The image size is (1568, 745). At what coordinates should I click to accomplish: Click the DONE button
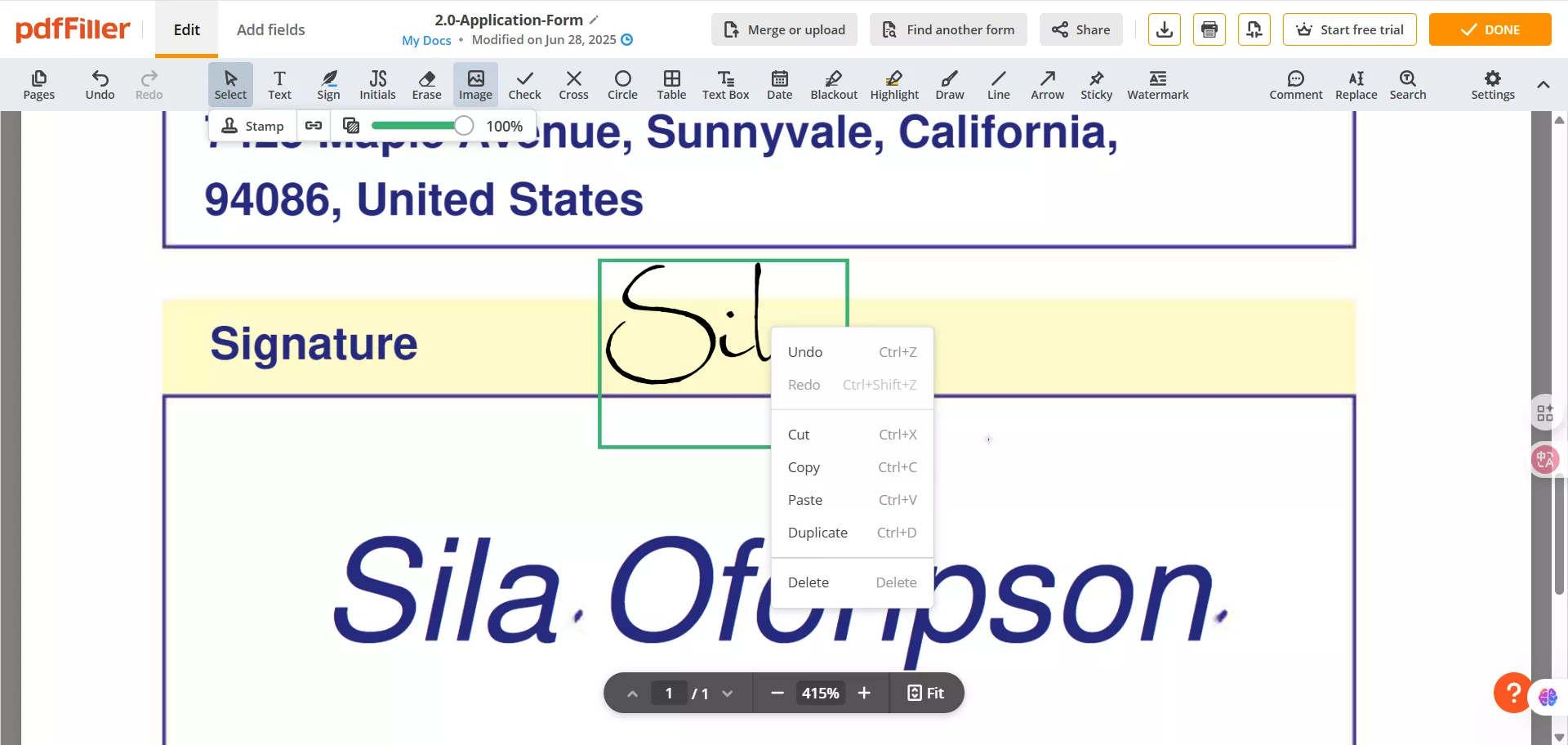[1490, 29]
